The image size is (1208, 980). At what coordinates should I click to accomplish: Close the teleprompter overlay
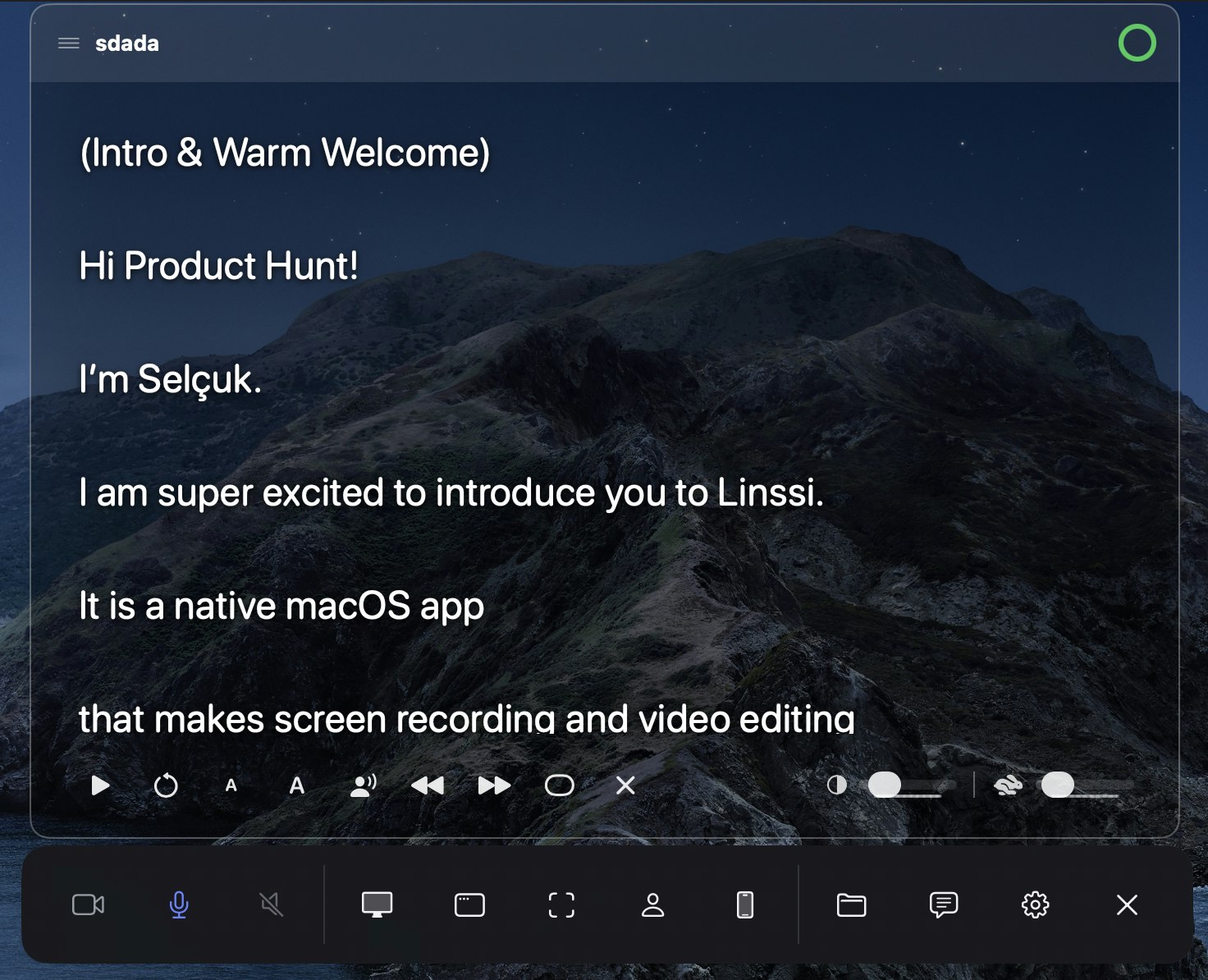click(x=625, y=785)
